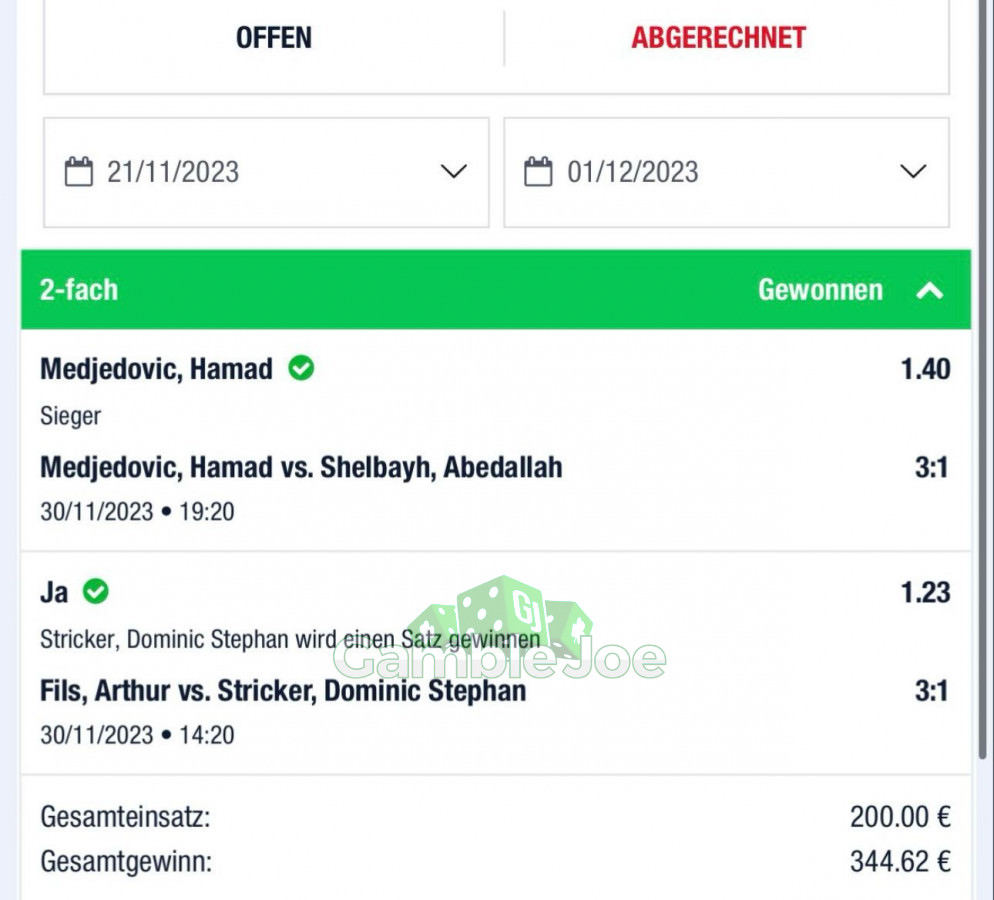The width and height of the screenshot is (994, 900).
Task: Open the 01/12/2023 end date dropdown arrow
Action: [913, 171]
